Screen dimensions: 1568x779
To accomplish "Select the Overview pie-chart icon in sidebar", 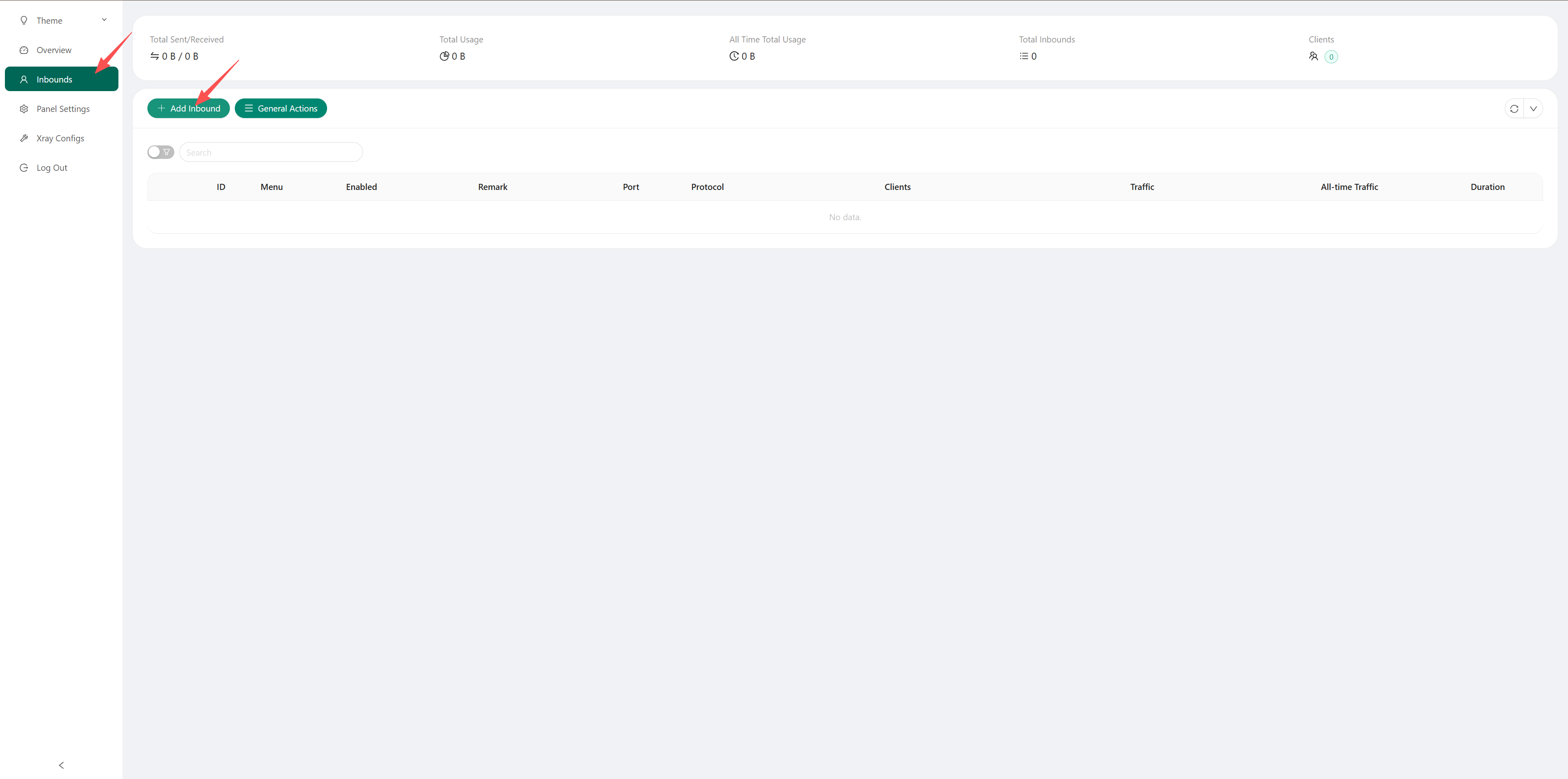I will tap(24, 50).
